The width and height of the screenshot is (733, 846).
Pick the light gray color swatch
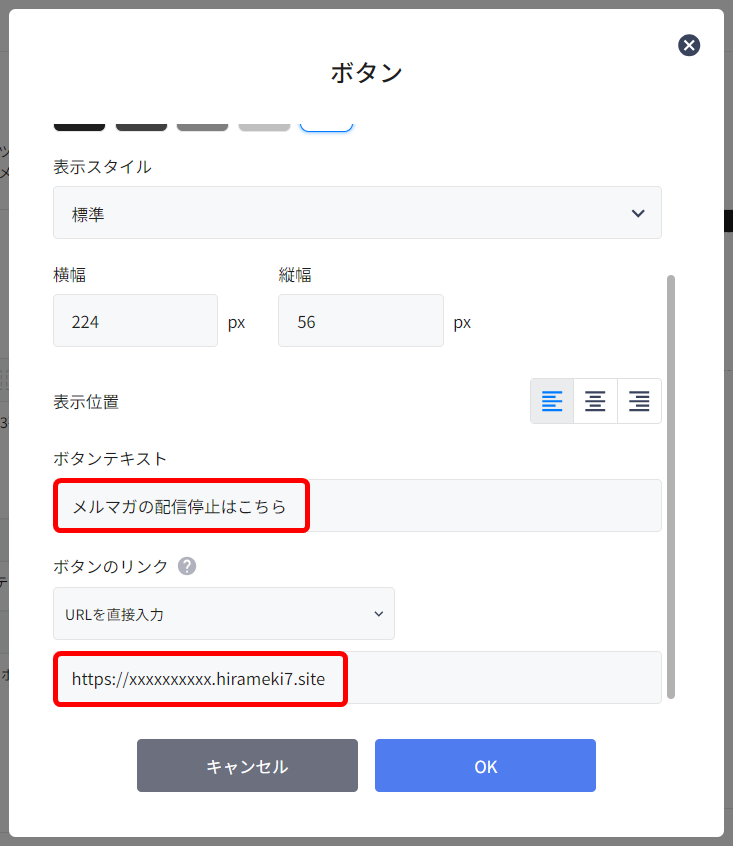pyautogui.click(x=264, y=125)
